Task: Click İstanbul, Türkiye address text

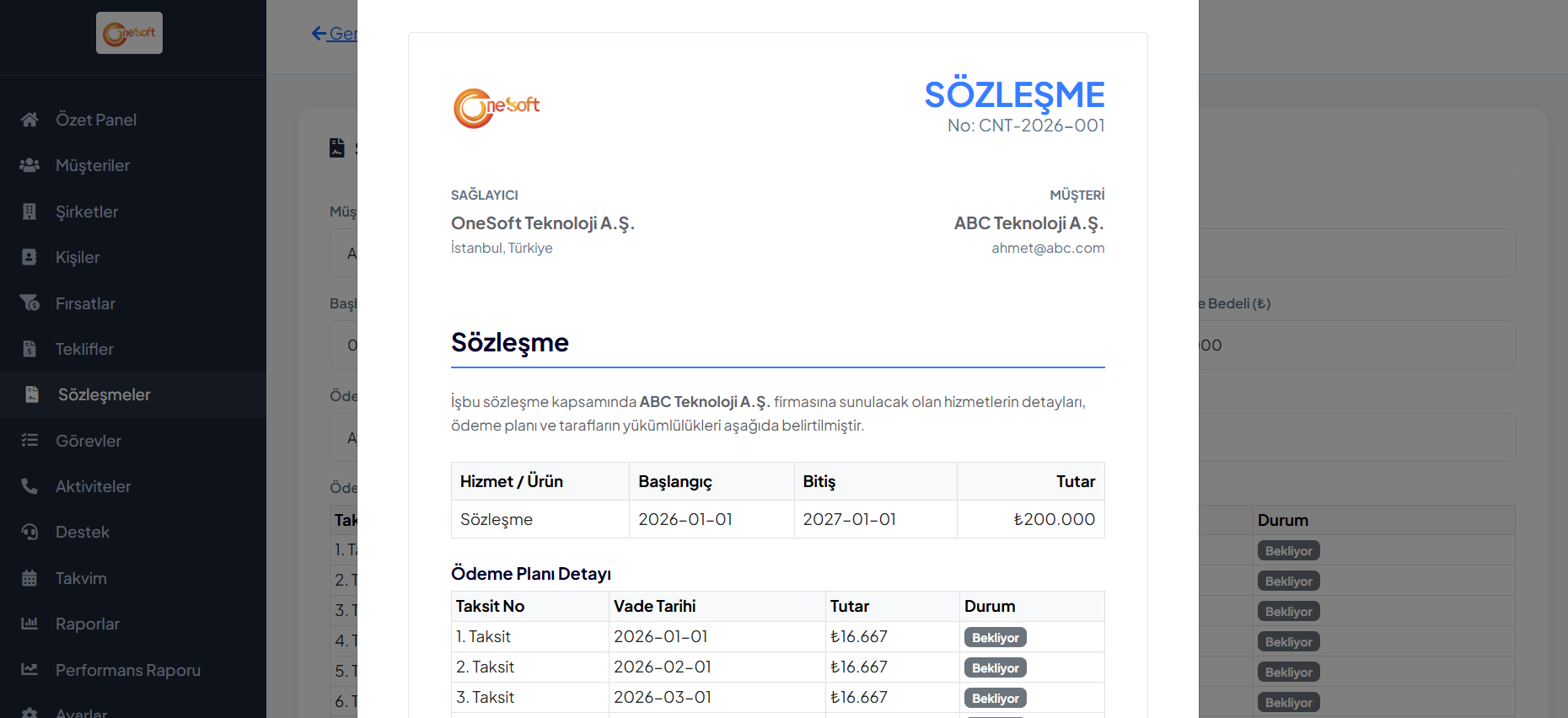Action: (x=502, y=248)
